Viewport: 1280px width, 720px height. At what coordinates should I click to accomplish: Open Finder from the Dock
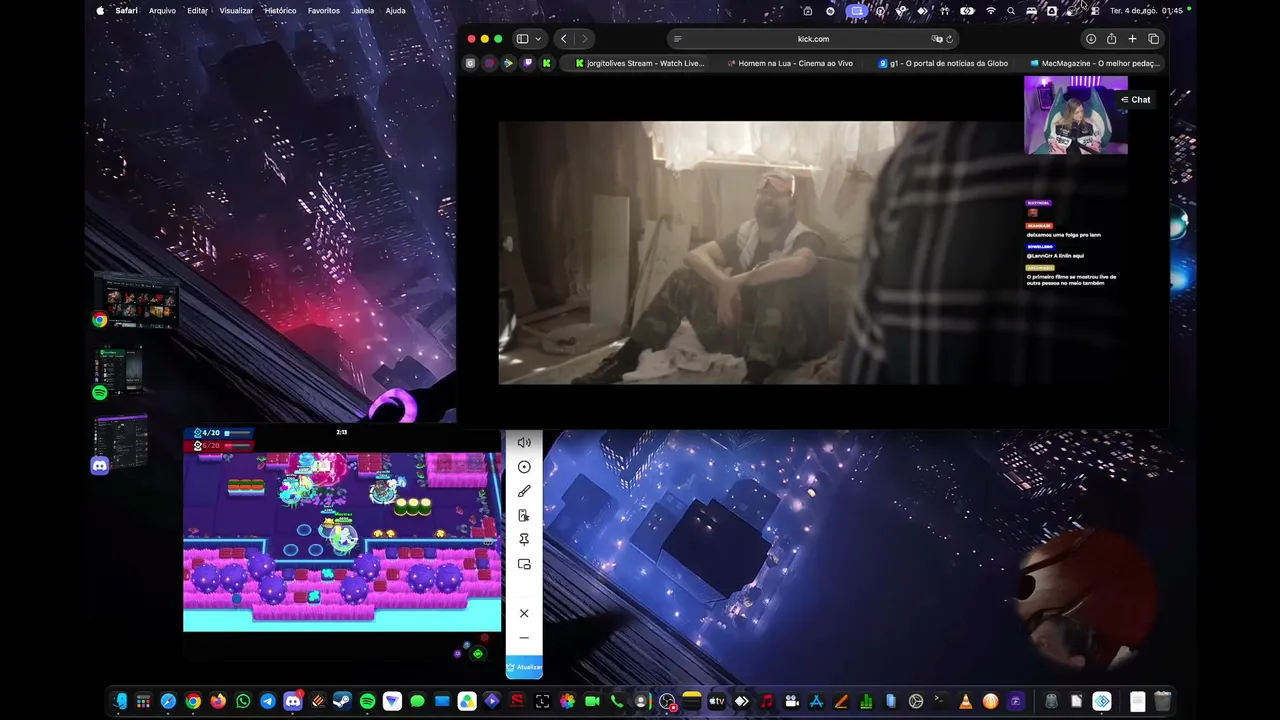tap(119, 701)
